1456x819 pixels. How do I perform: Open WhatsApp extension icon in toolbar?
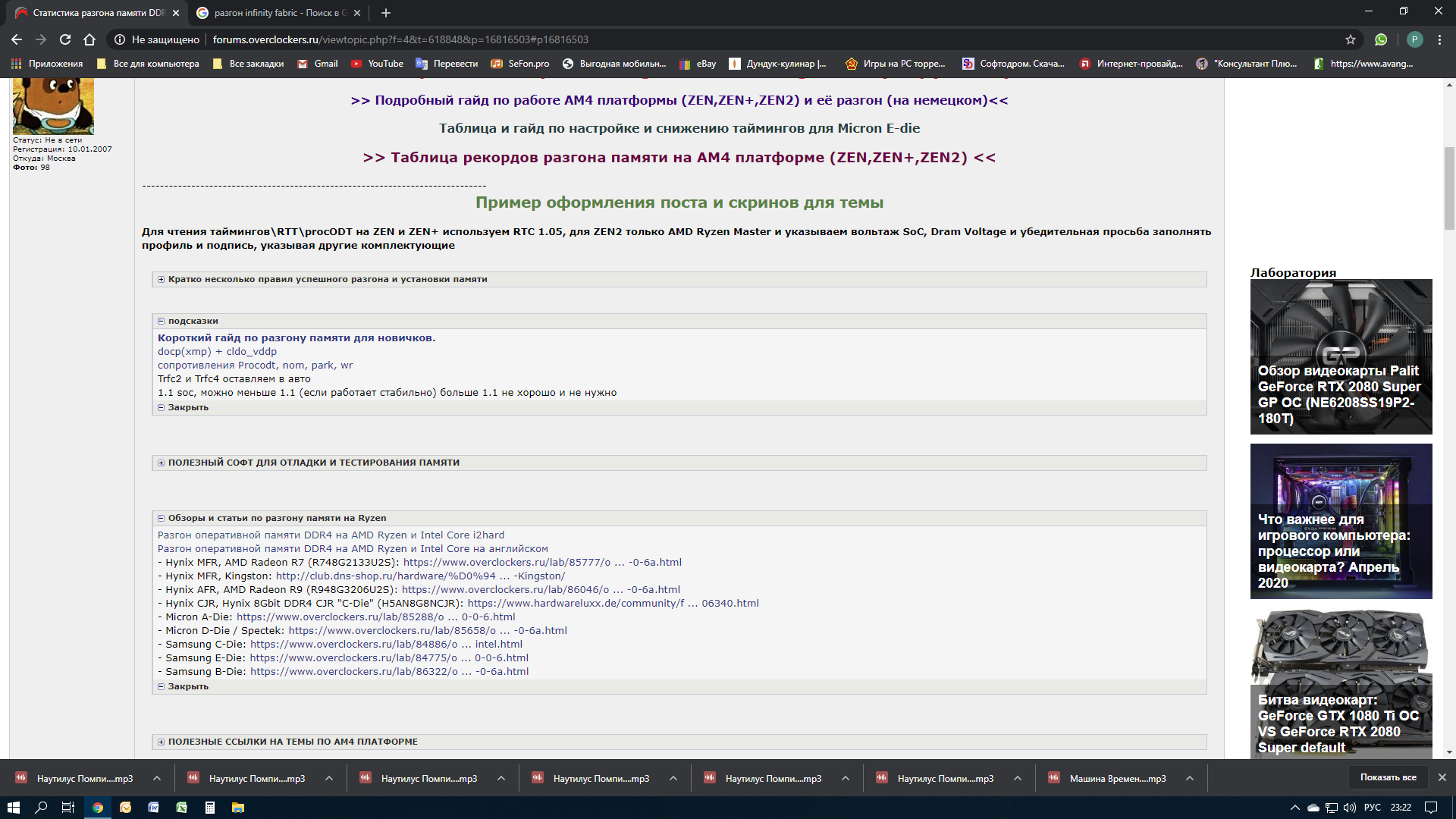click(x=1381, y=39)
